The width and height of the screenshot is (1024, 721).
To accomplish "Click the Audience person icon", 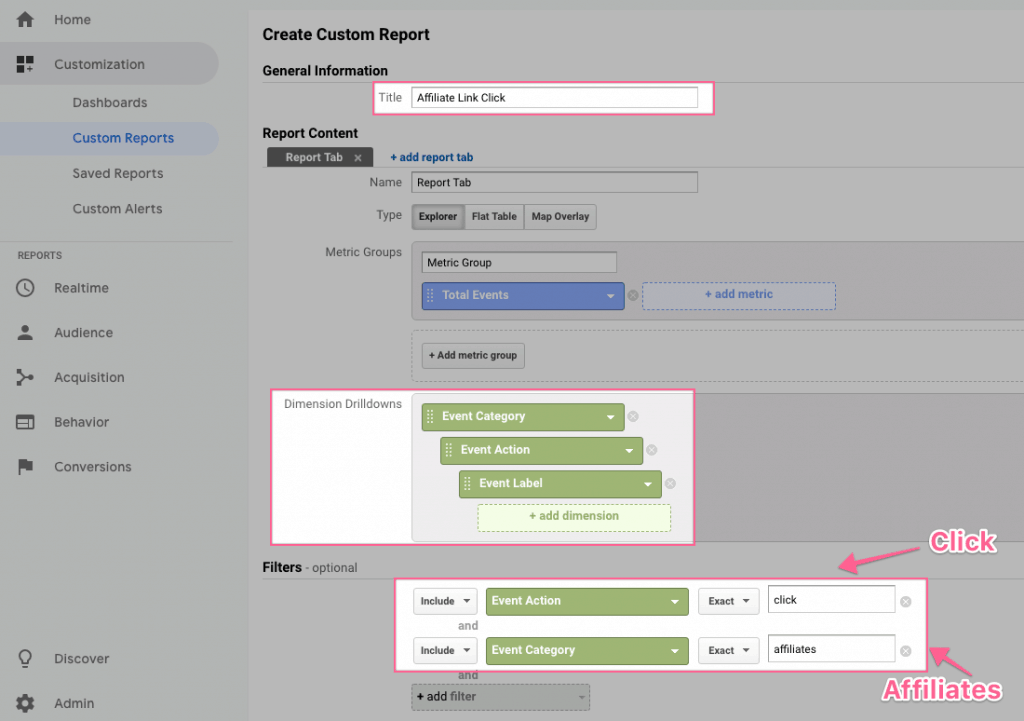I will click(28, 333).
